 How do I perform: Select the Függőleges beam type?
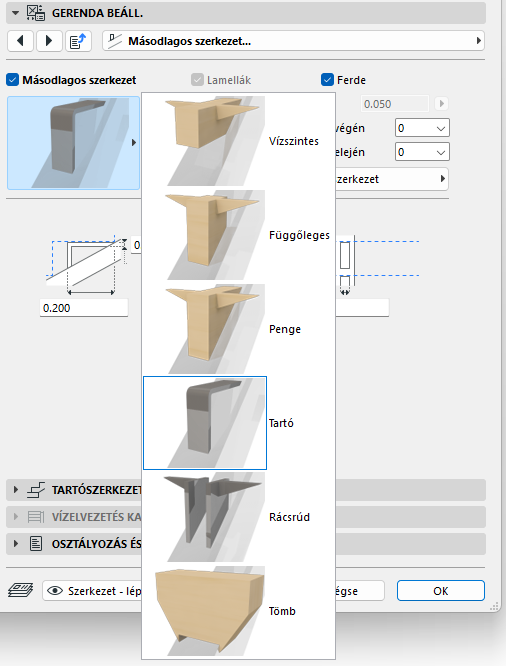(x=238, y=235)
